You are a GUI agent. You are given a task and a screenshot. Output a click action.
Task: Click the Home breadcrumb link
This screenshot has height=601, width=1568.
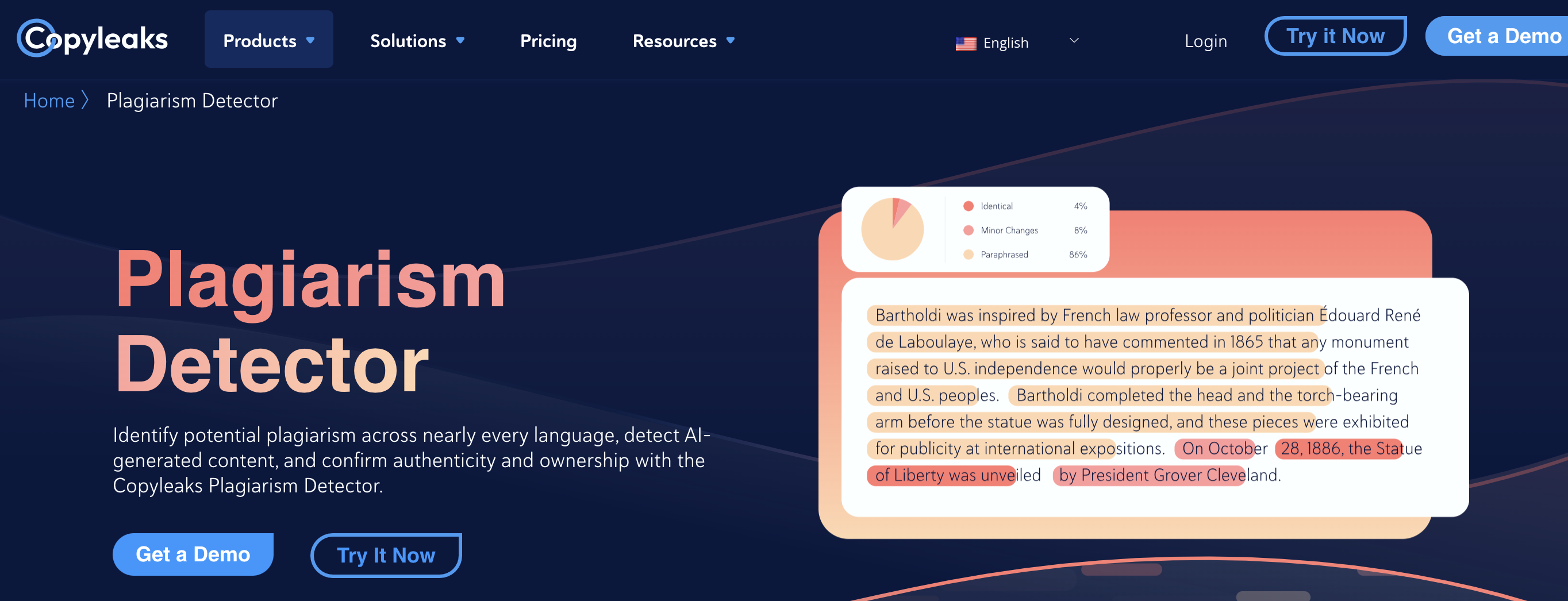(x=49, y=101)
